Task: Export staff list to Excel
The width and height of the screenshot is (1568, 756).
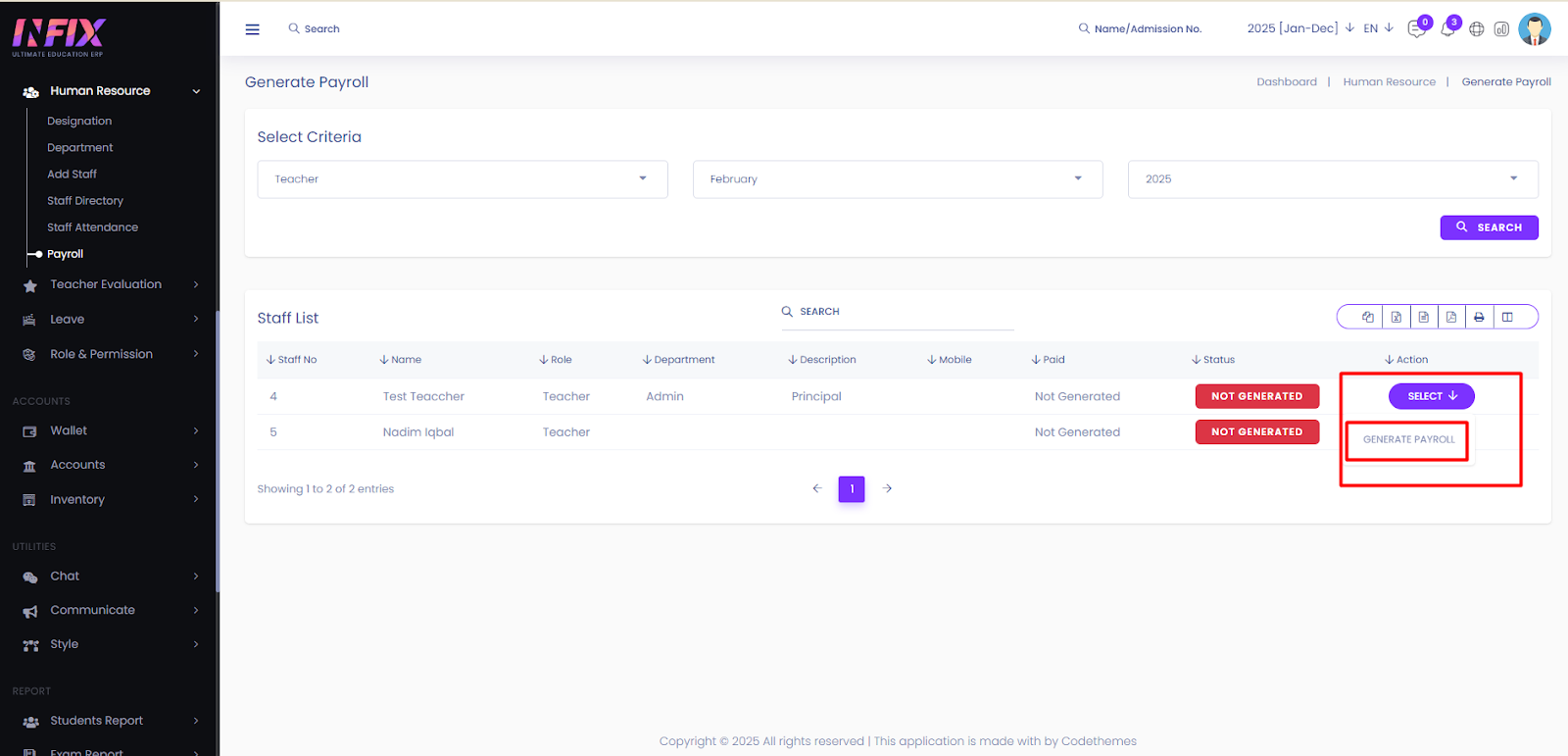Action: tap(1396, 317)
